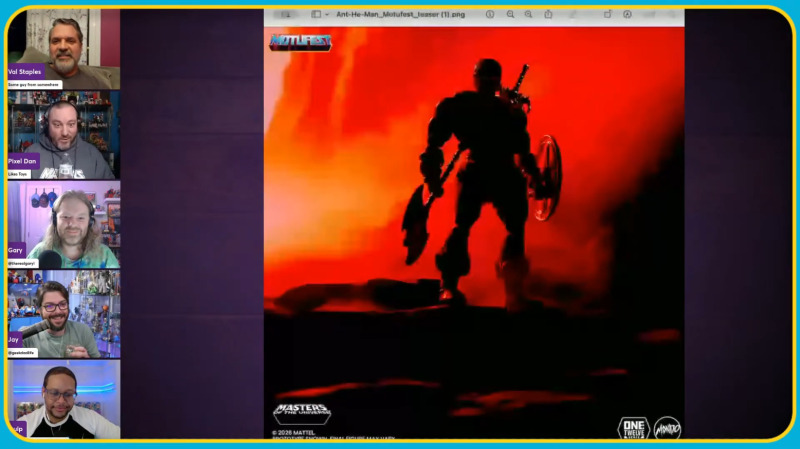The image size is (800, 449).
Task: Click the Rotate icon in Preview toolbar
Action: [607, 15]
